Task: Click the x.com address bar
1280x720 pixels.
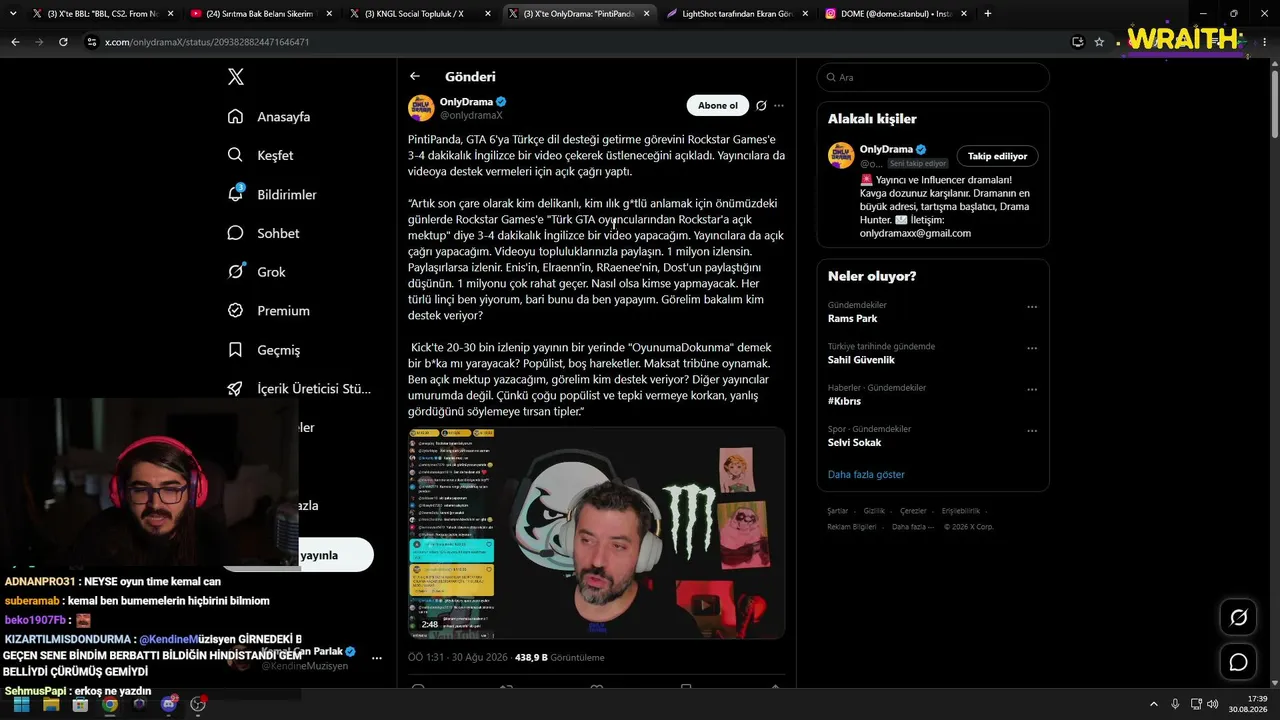Action: pos(575,42)
